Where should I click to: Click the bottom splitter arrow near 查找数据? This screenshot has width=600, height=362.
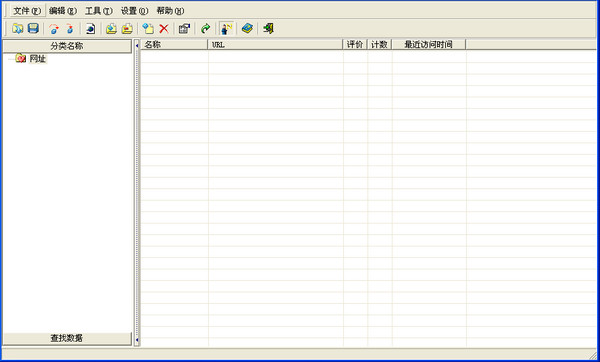pos(137,339)
